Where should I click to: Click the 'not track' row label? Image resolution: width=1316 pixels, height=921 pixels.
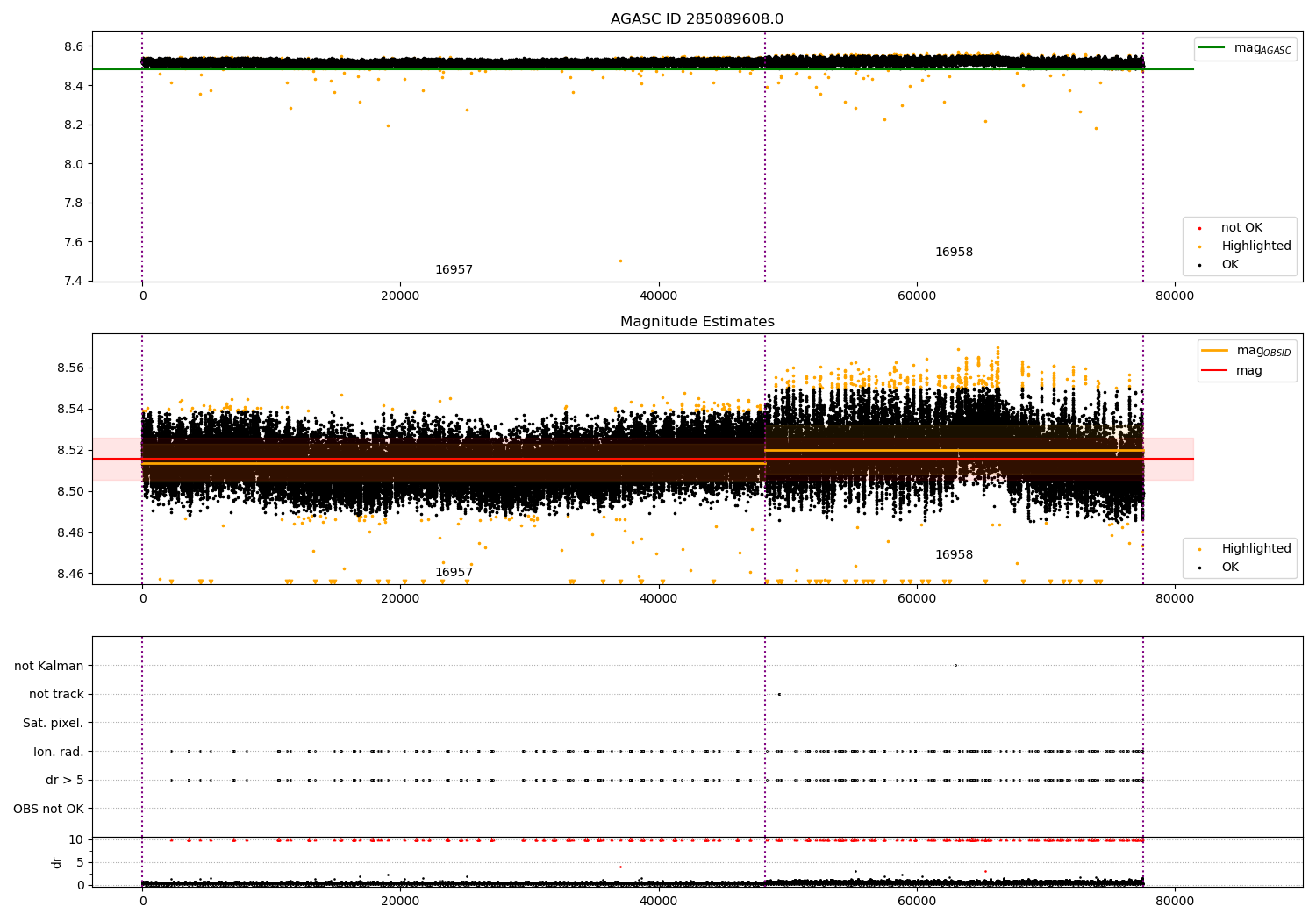(x=56, y=694)
